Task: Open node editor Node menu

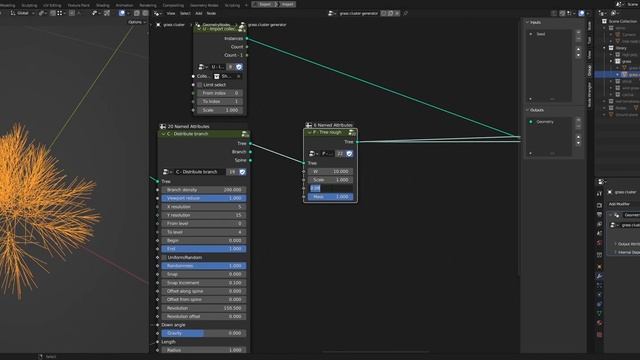Action: pyautogui.click(x=211, y=13)
